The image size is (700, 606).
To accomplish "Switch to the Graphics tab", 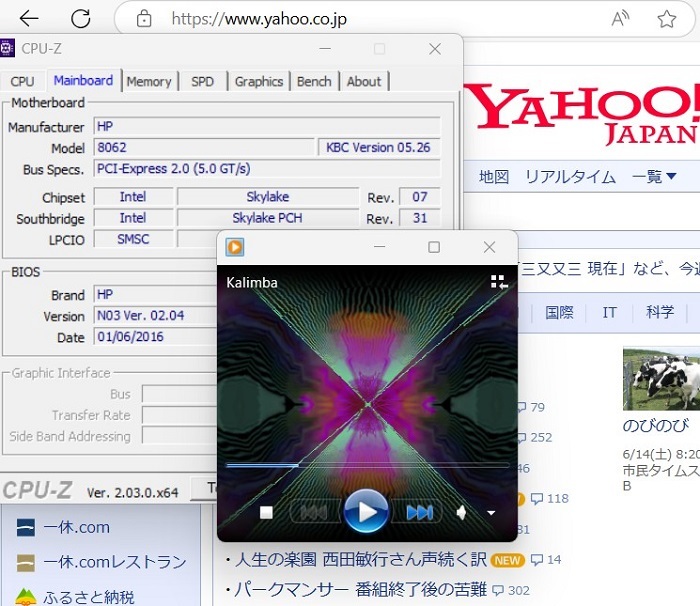I will pyautogui.click(x=259, y=81).
